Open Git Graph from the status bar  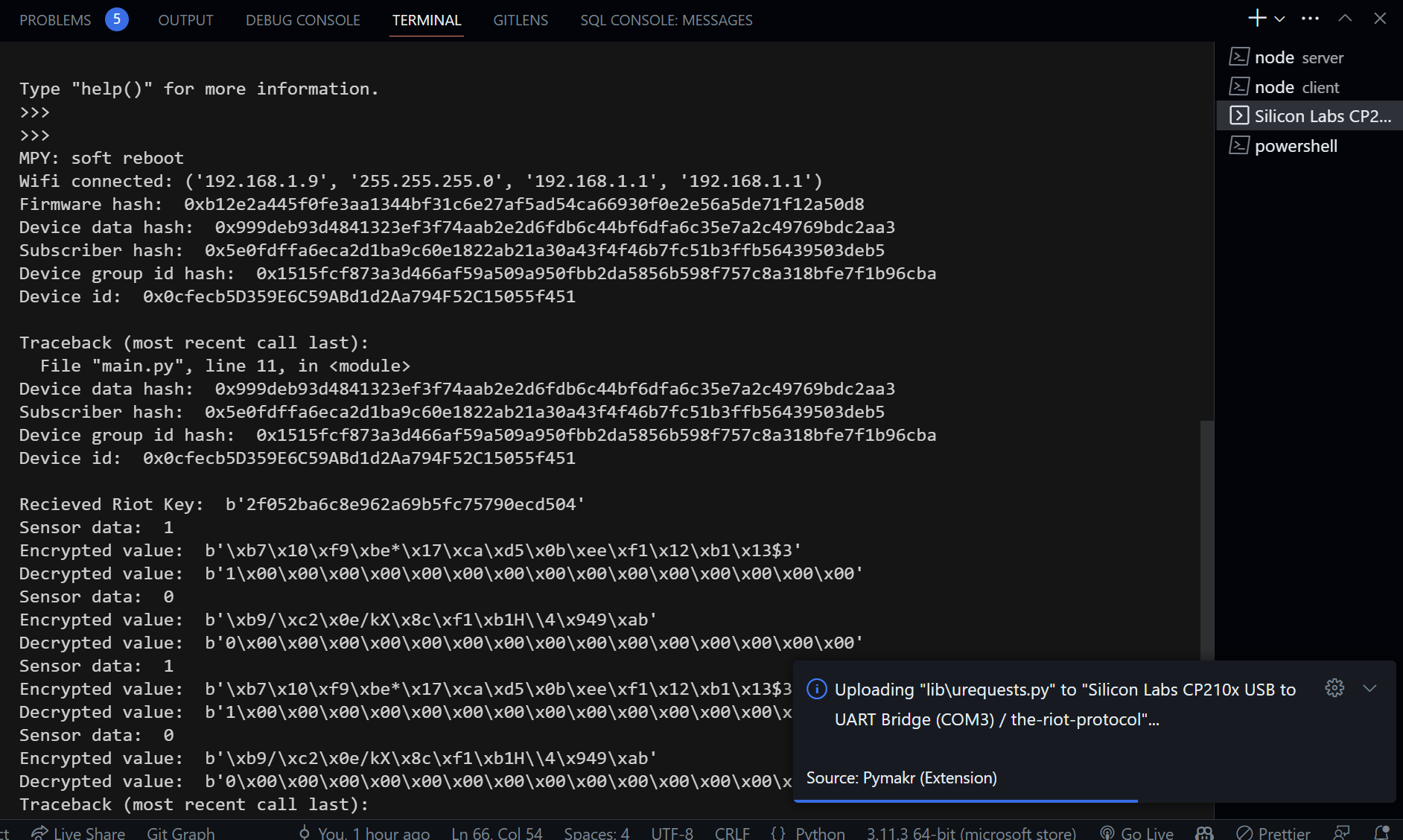click(x=181, y=833)
